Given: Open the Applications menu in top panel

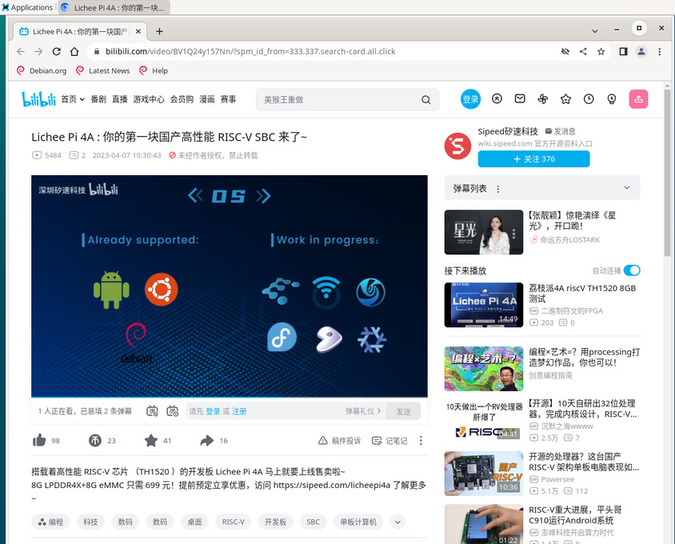Looking at the screenshot, I should [x=28, y=7].
